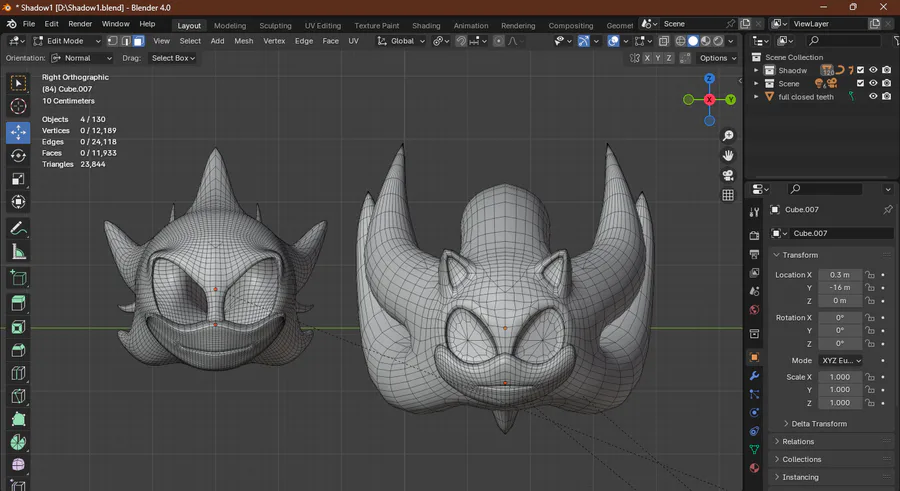Open the viewport Options popover
Screen dimensions: 900x491
coord(718,58)
